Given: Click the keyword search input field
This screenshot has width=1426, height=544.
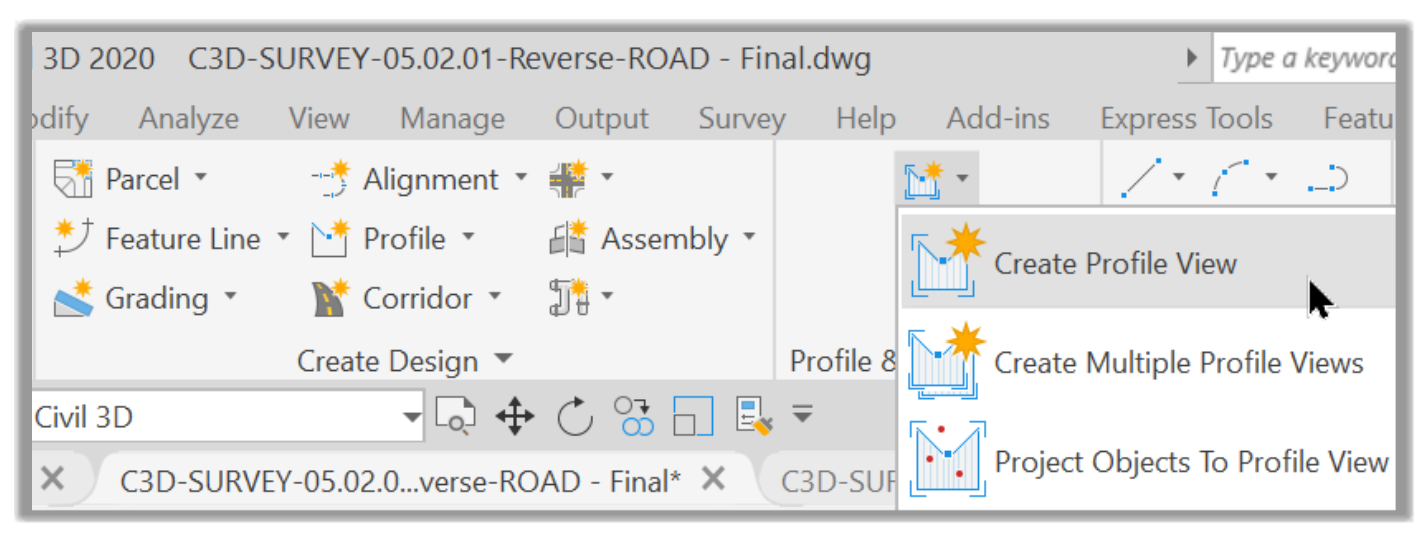Looking at the screenshot, I should (1305, 58).
